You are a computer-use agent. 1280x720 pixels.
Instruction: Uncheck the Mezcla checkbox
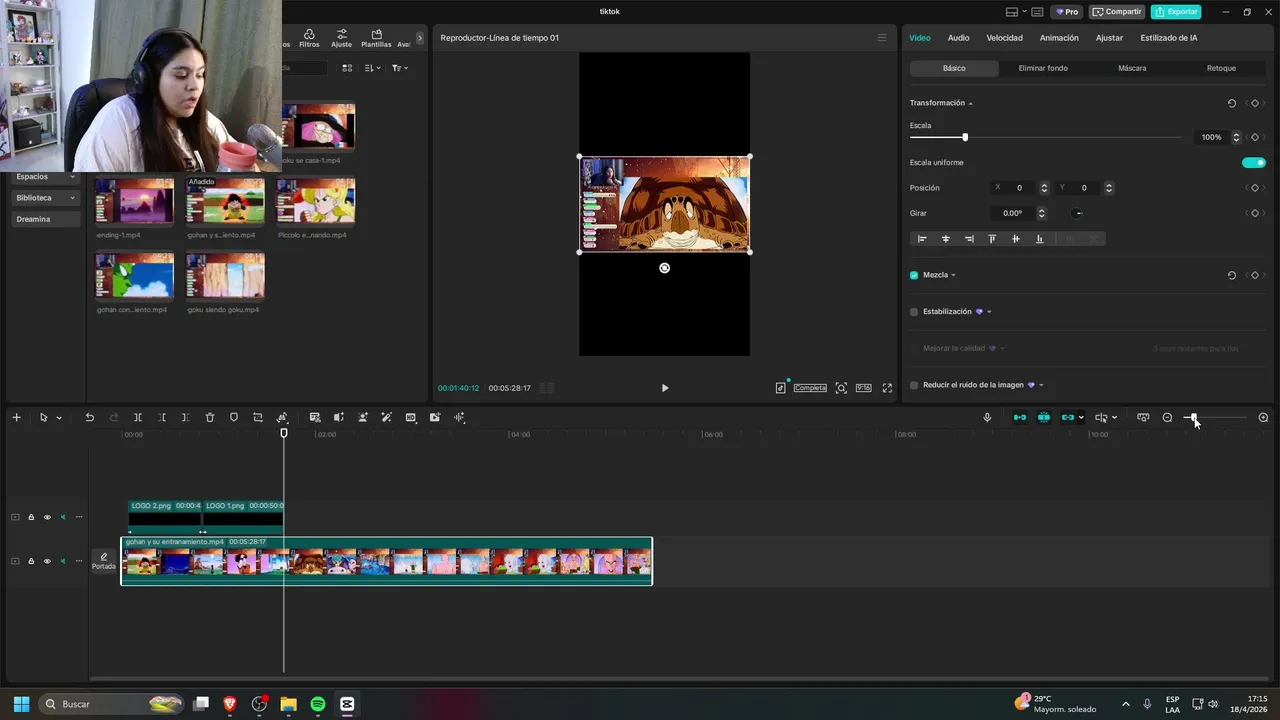914,275
